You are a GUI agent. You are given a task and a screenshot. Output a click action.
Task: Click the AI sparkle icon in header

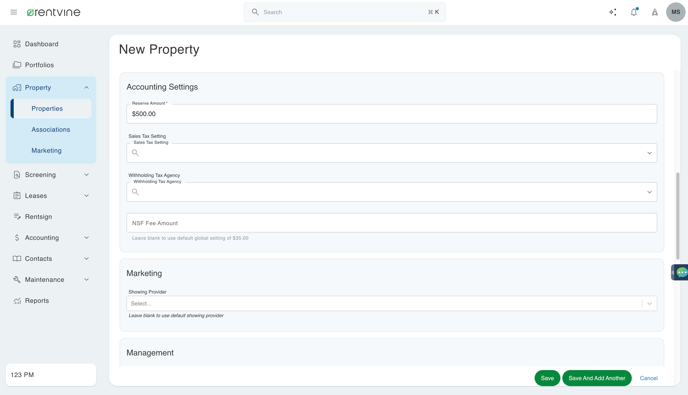click(613, 12)
